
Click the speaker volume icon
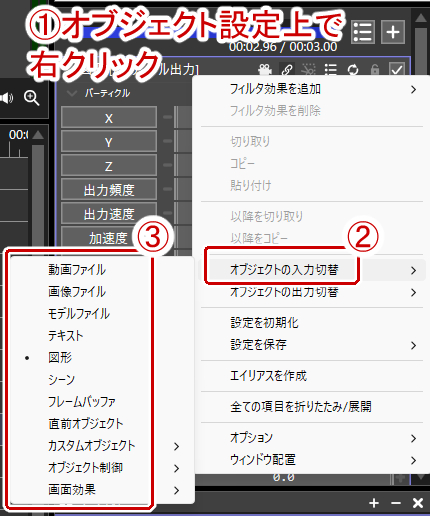tap(6, 98)
